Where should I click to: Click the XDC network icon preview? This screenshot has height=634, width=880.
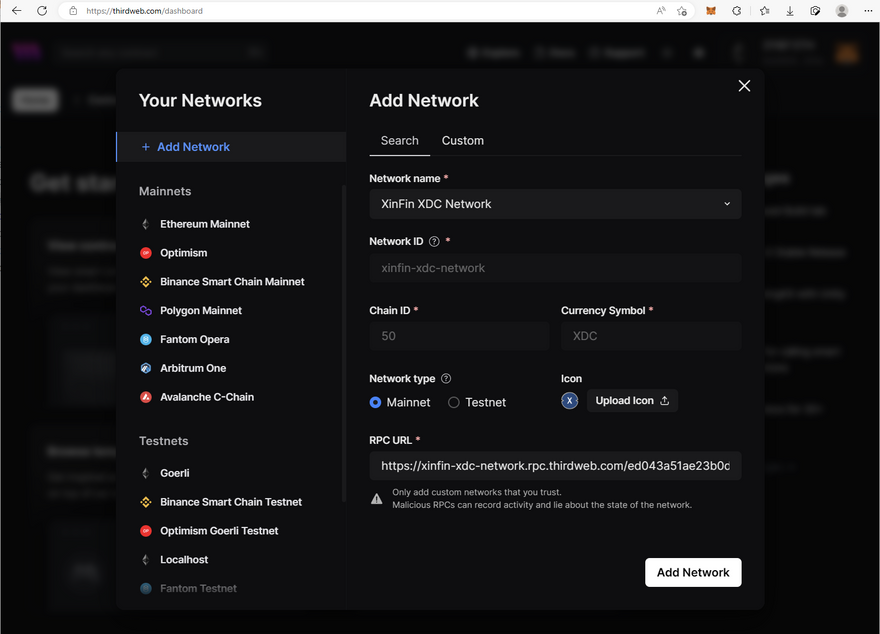(x=570, y=401)
